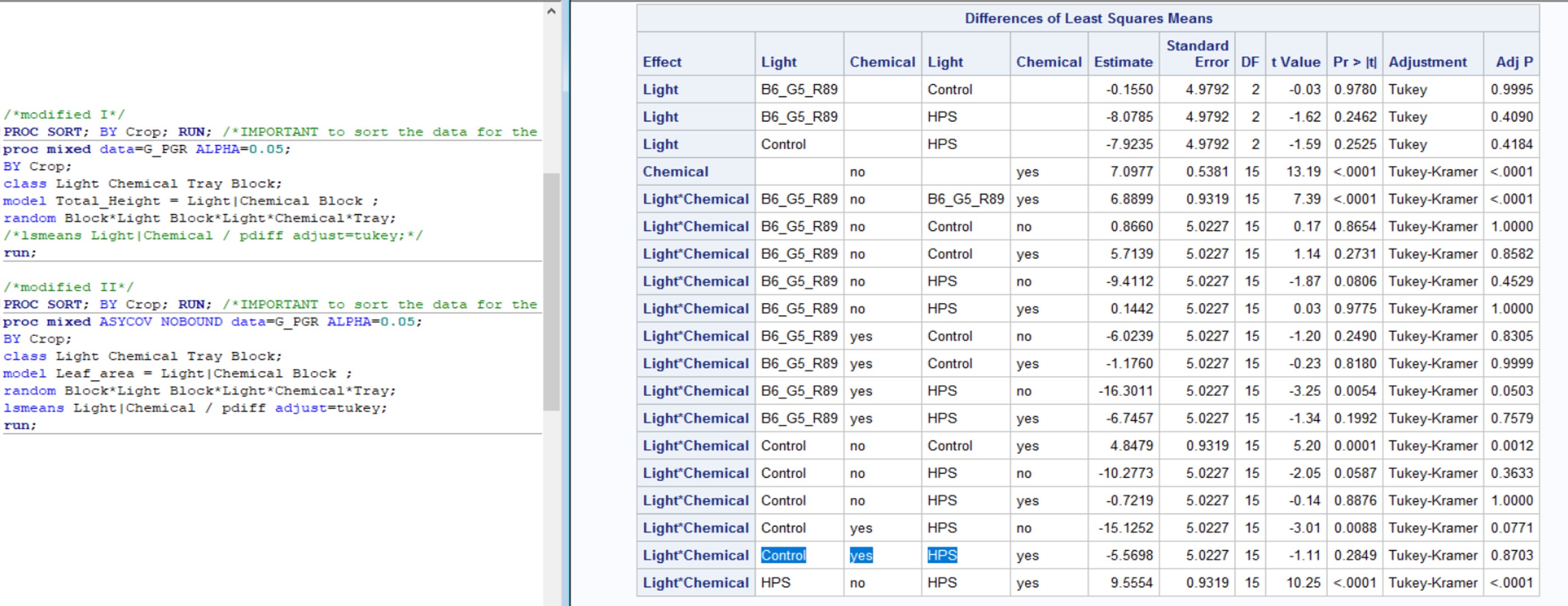Click the Adj P column header
This screenshot has width=1568, height=606.
pos(1516,62)
